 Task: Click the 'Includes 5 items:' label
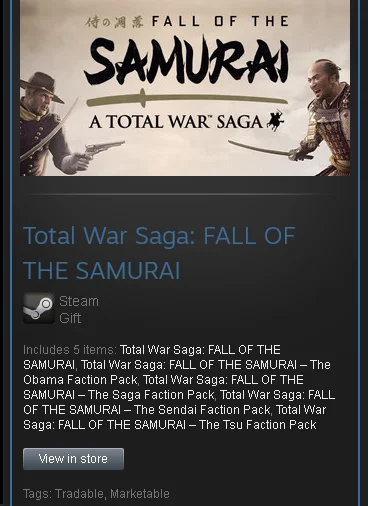(x=70, y=350)
